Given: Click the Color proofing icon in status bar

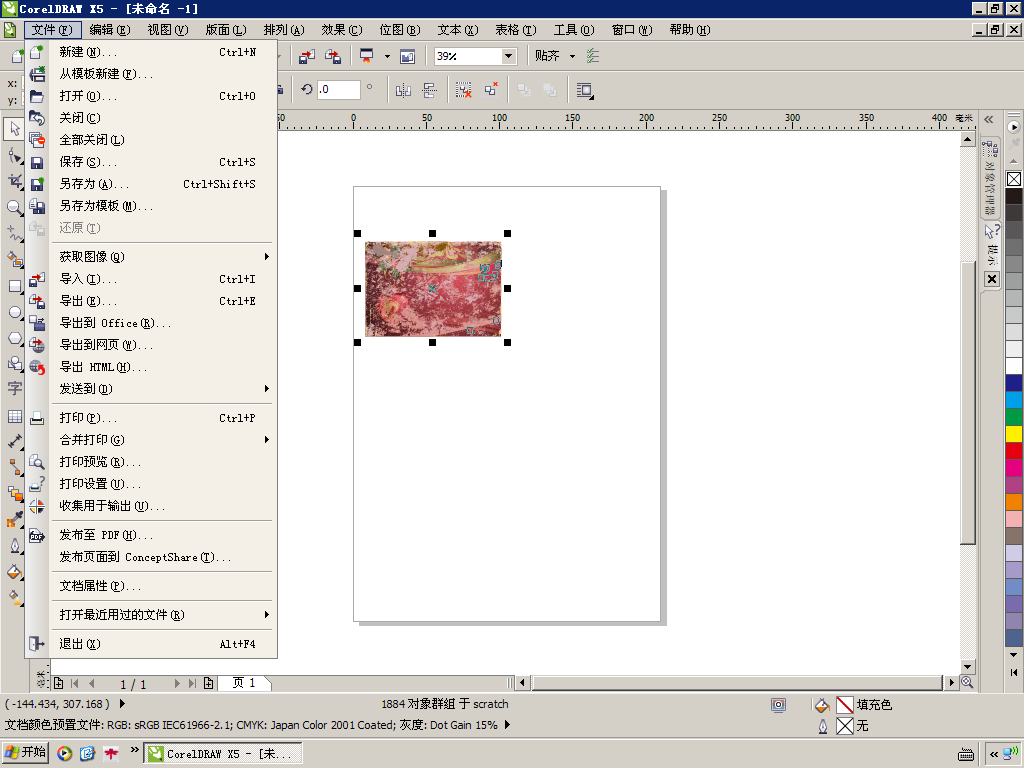Looking at the screenshot, I should (x=778, y=705).
